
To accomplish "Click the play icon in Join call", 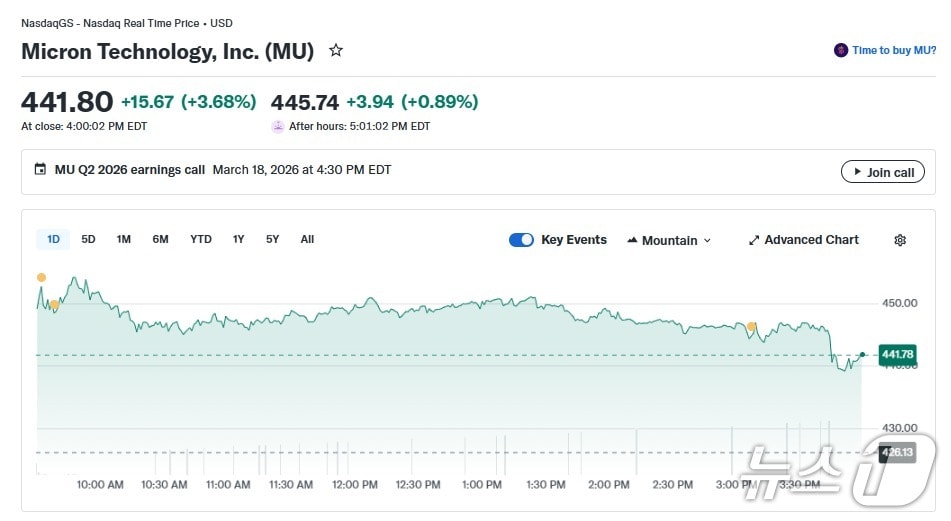I will [x=856, y=172].
